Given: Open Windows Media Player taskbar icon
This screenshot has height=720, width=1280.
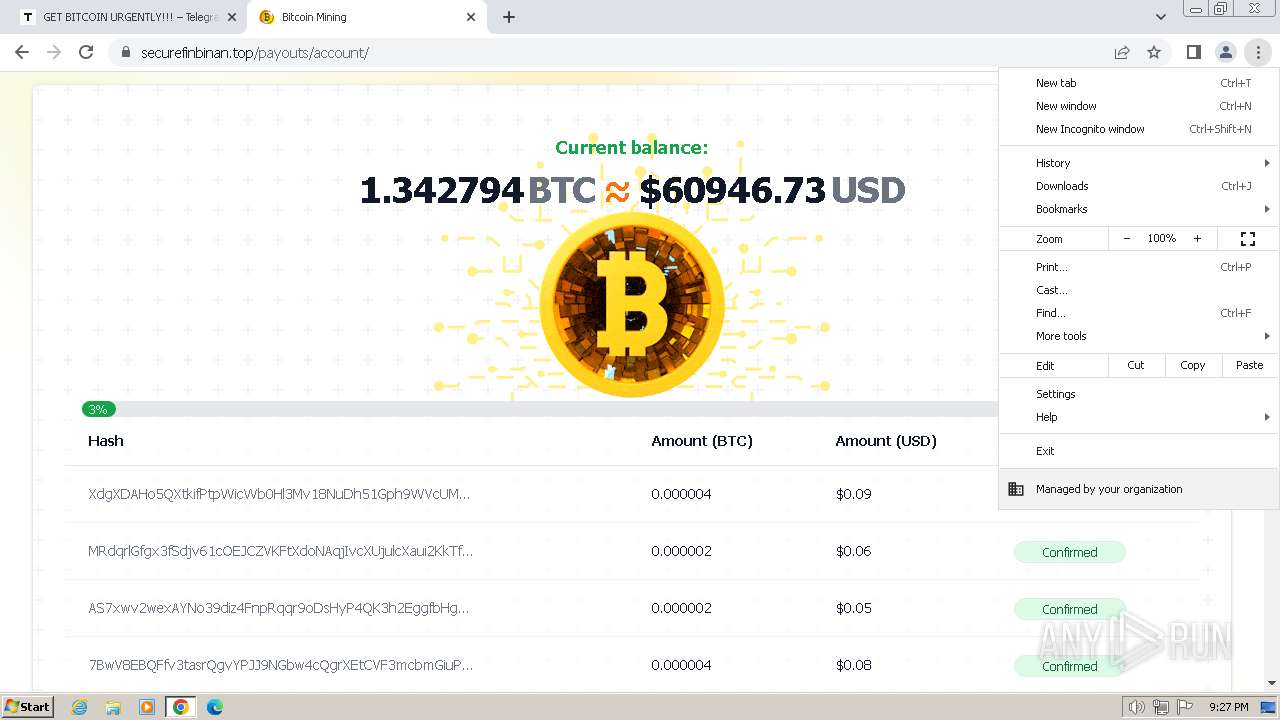Looking at the screenshot, I should coord(147,707).
